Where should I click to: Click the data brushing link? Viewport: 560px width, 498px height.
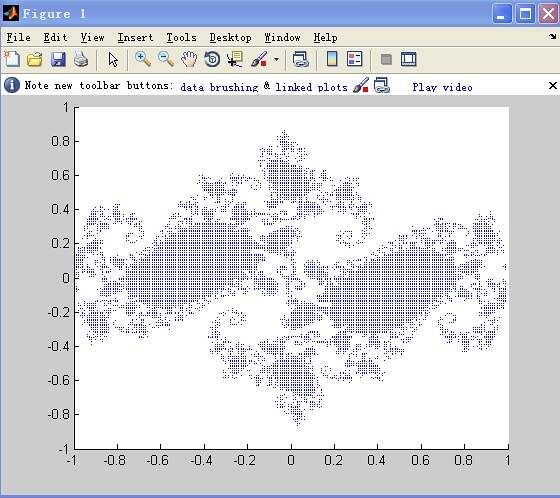tap(219, 87)
